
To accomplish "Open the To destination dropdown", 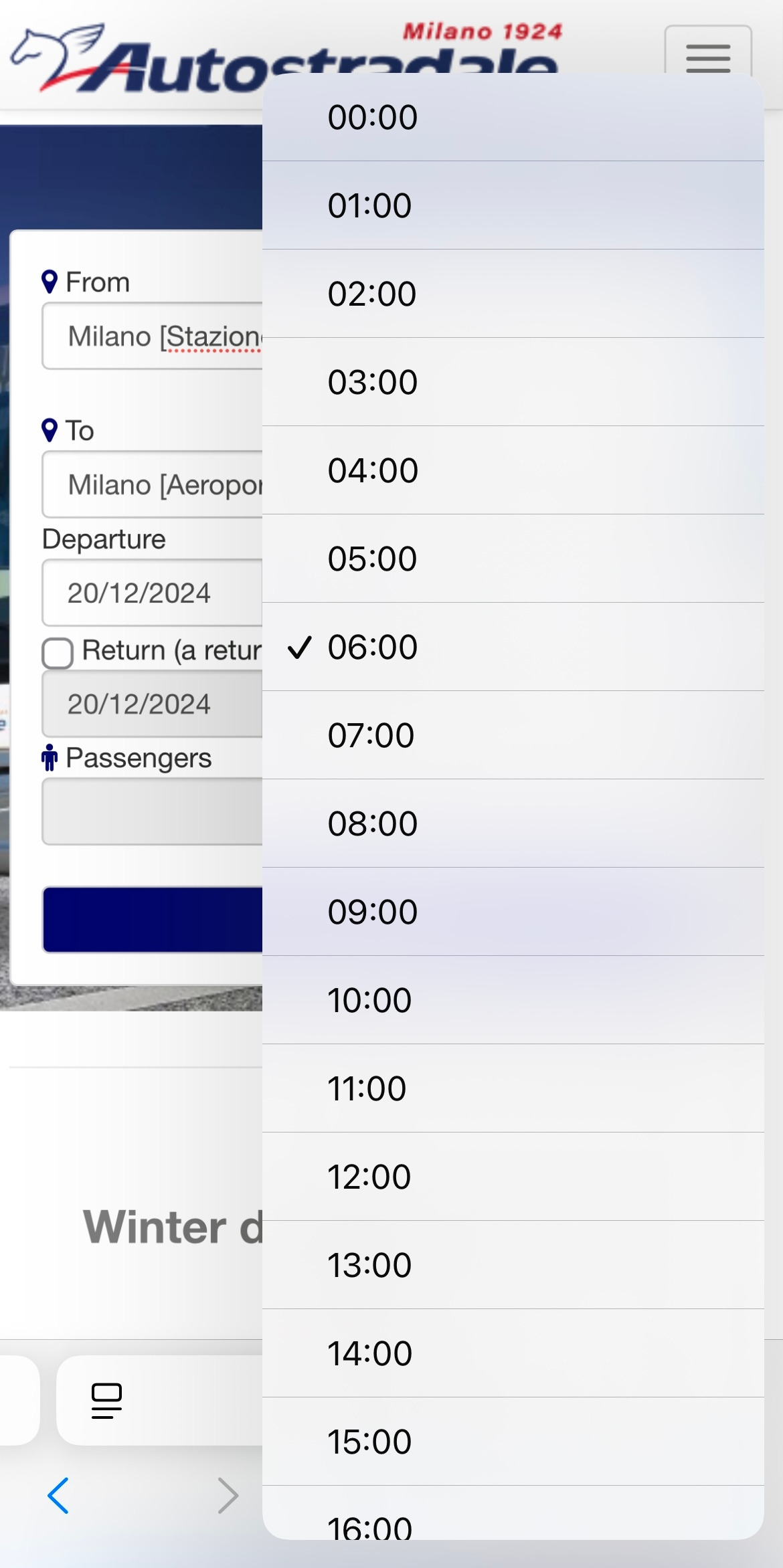I will coord(153,484).
